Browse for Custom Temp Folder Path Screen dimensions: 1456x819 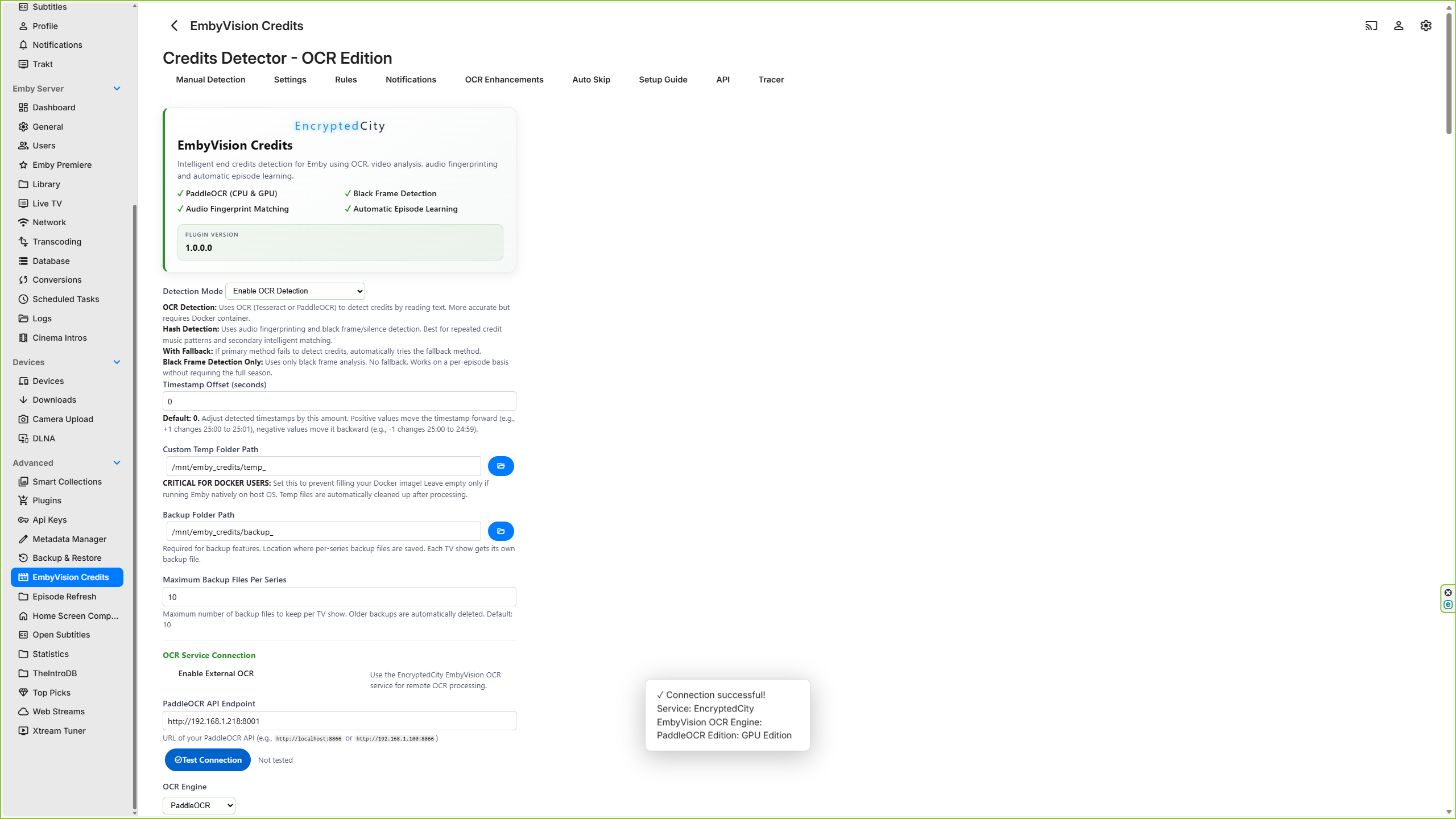click(501, 466)
